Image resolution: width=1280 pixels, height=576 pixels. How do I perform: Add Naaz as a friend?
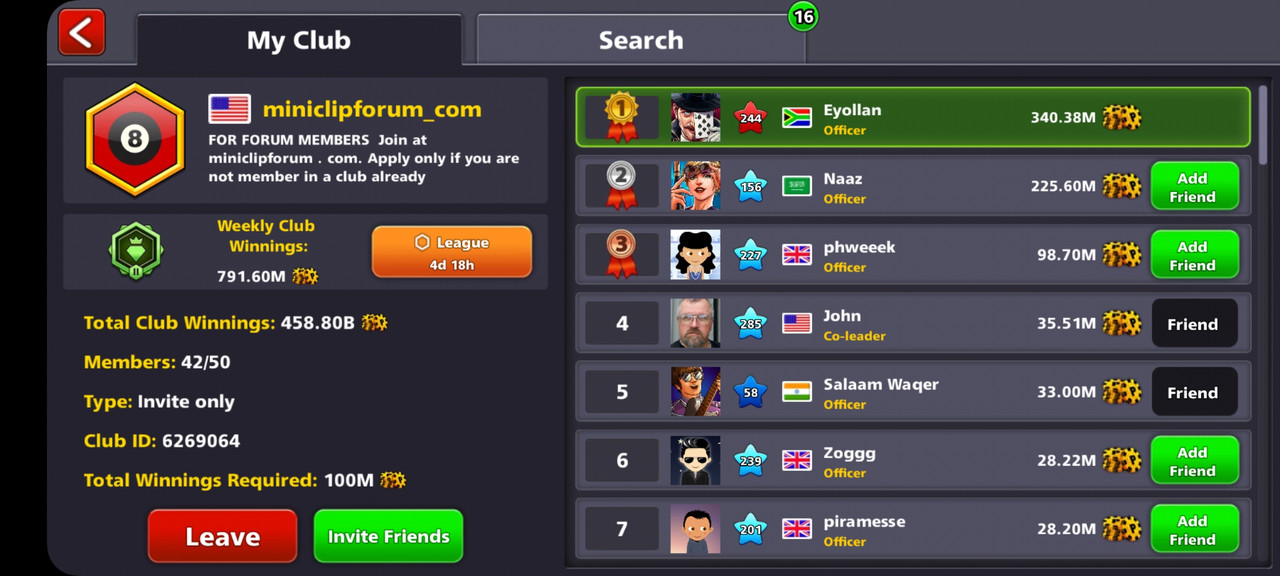pos(1194,186)
